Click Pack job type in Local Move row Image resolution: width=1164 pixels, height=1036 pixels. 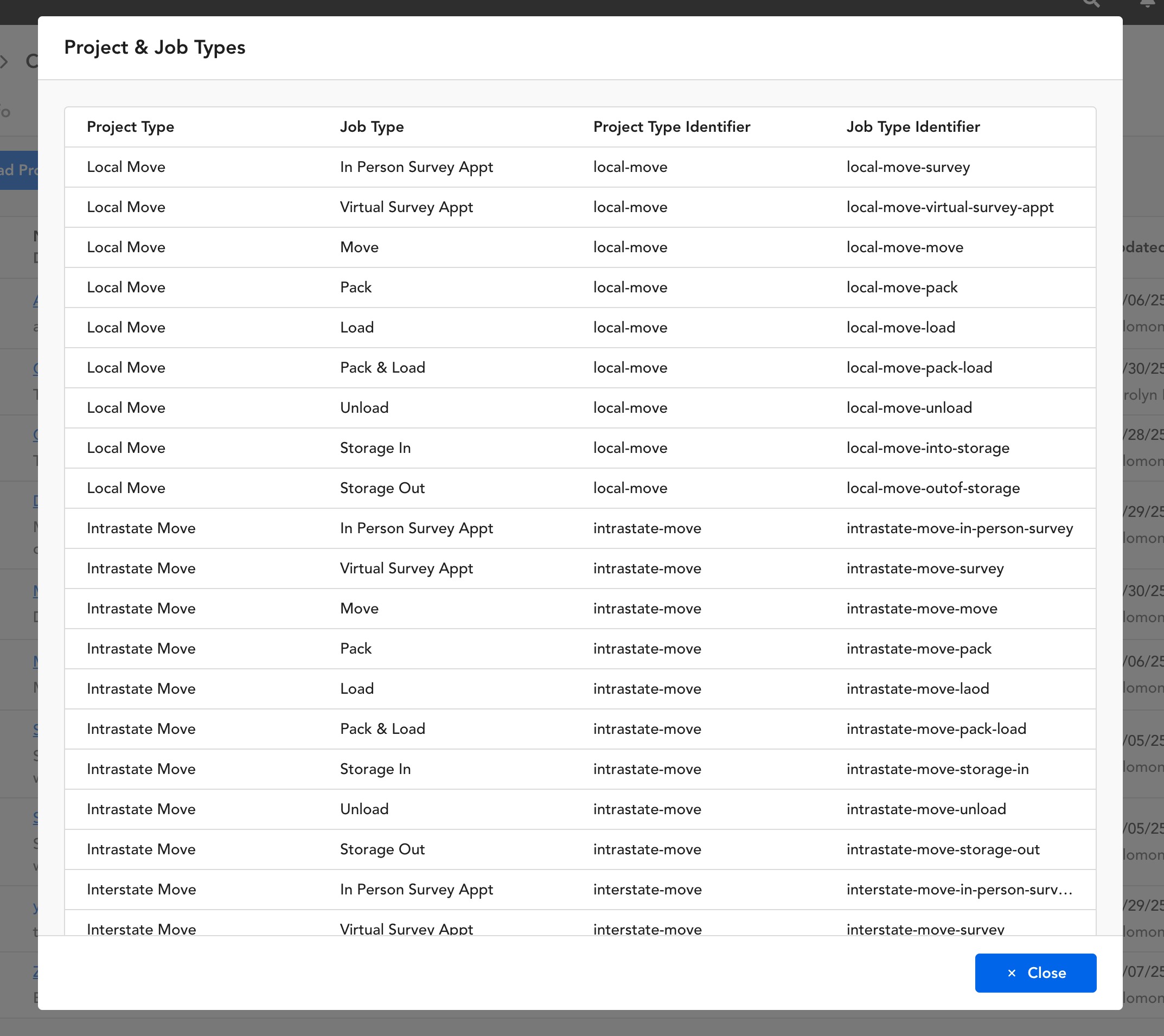click(355, 287)
